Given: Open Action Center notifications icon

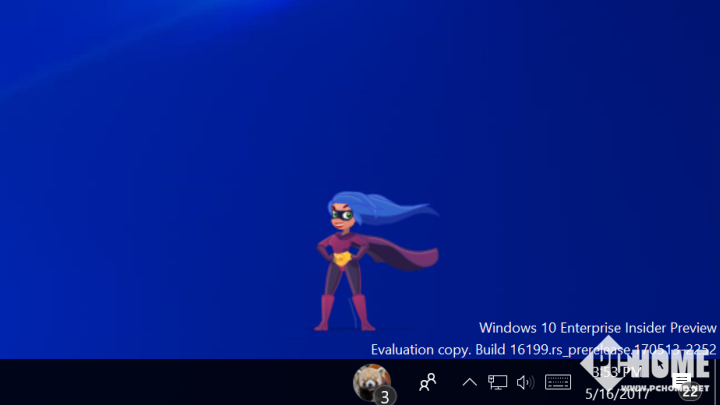Looking at the screenshot, I should tap(682, 381).
